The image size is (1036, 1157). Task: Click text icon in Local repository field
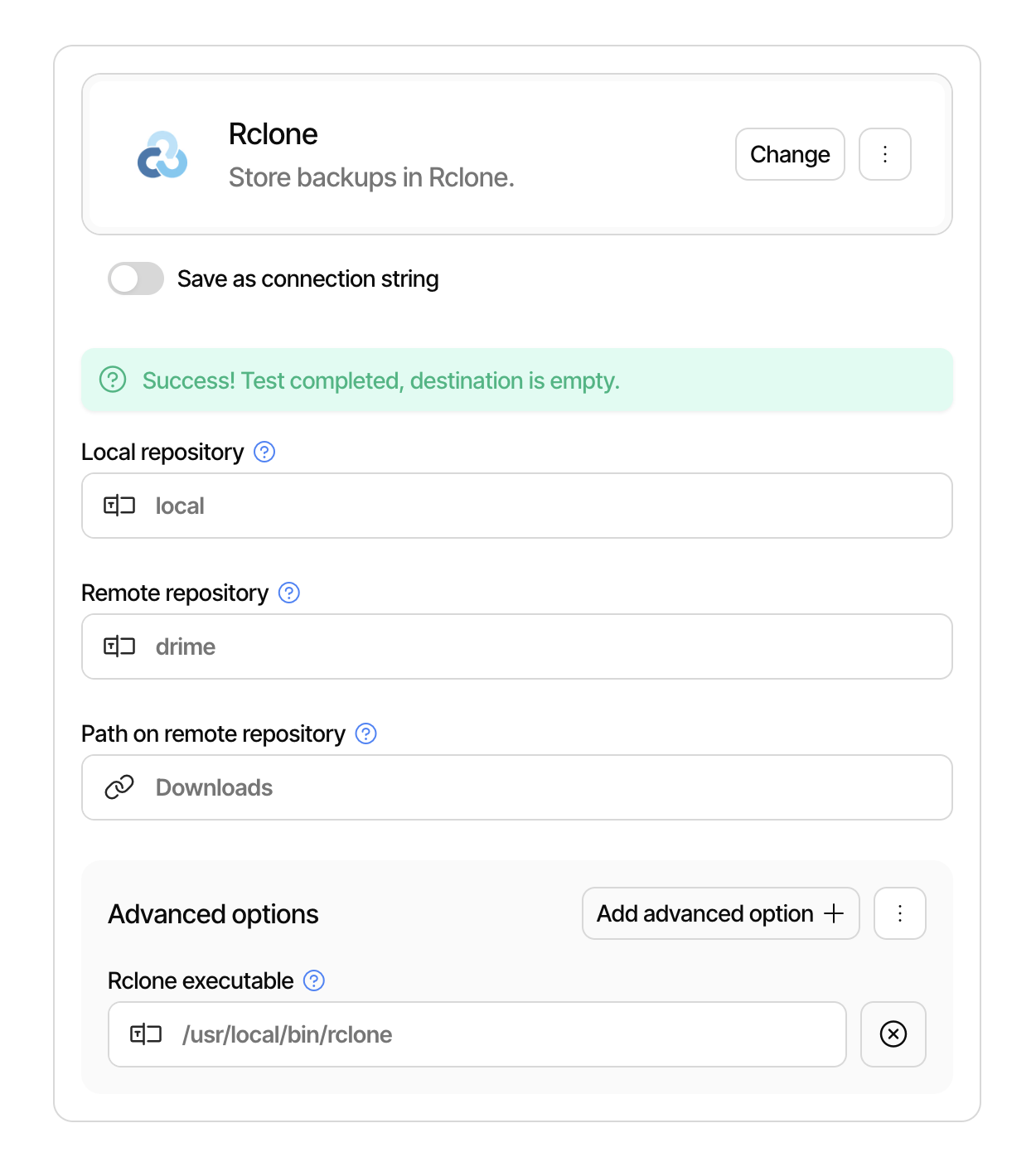click(x=119, y=506)
